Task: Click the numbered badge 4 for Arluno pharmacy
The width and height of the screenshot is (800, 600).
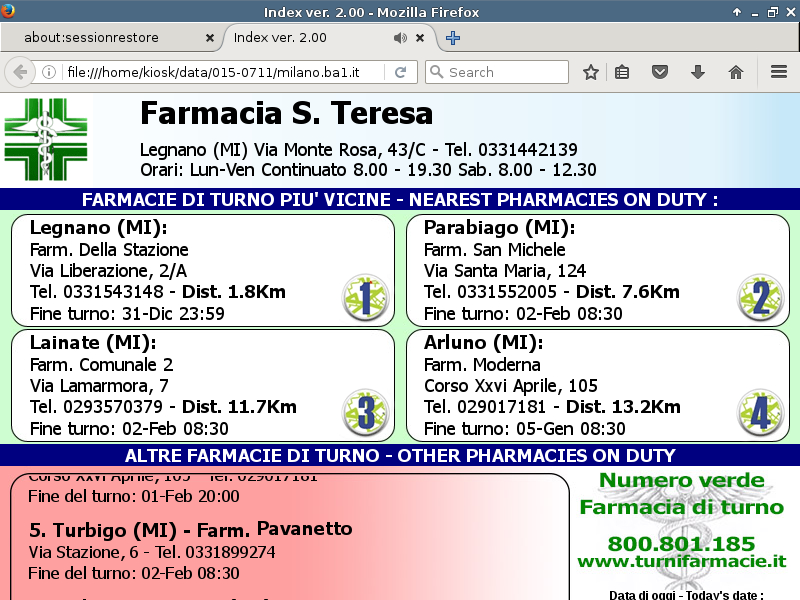Action: (759, 412)
